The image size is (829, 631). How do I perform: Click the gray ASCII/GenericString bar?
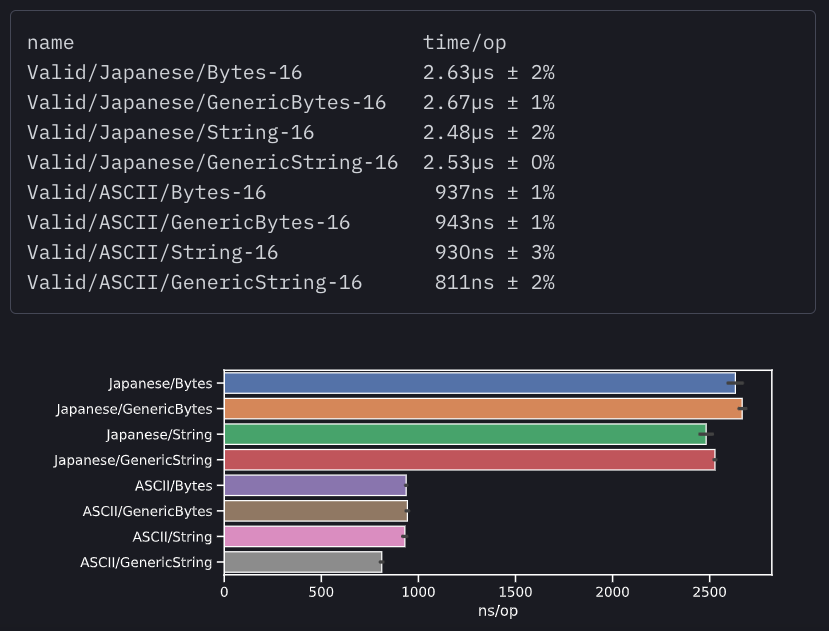tap(303, 562)
